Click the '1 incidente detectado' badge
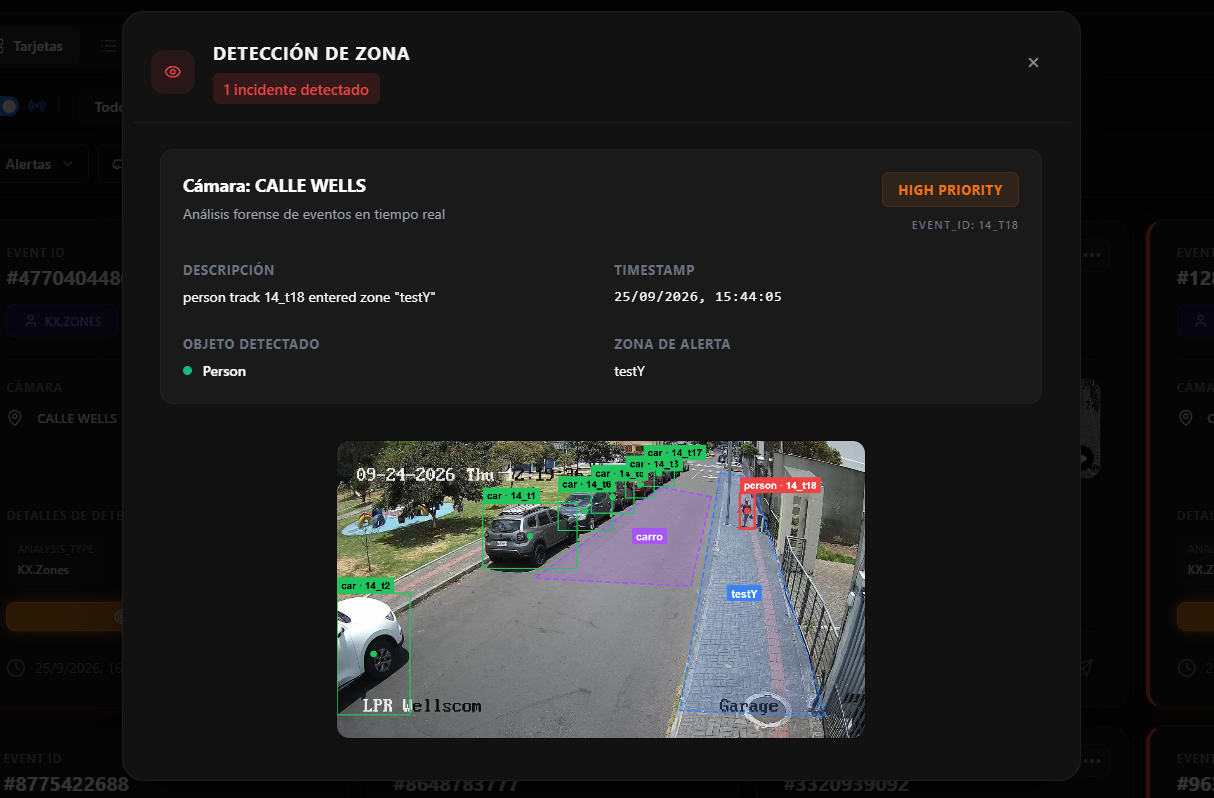Viewport: 1214px width, 798px height. (296, 90)
